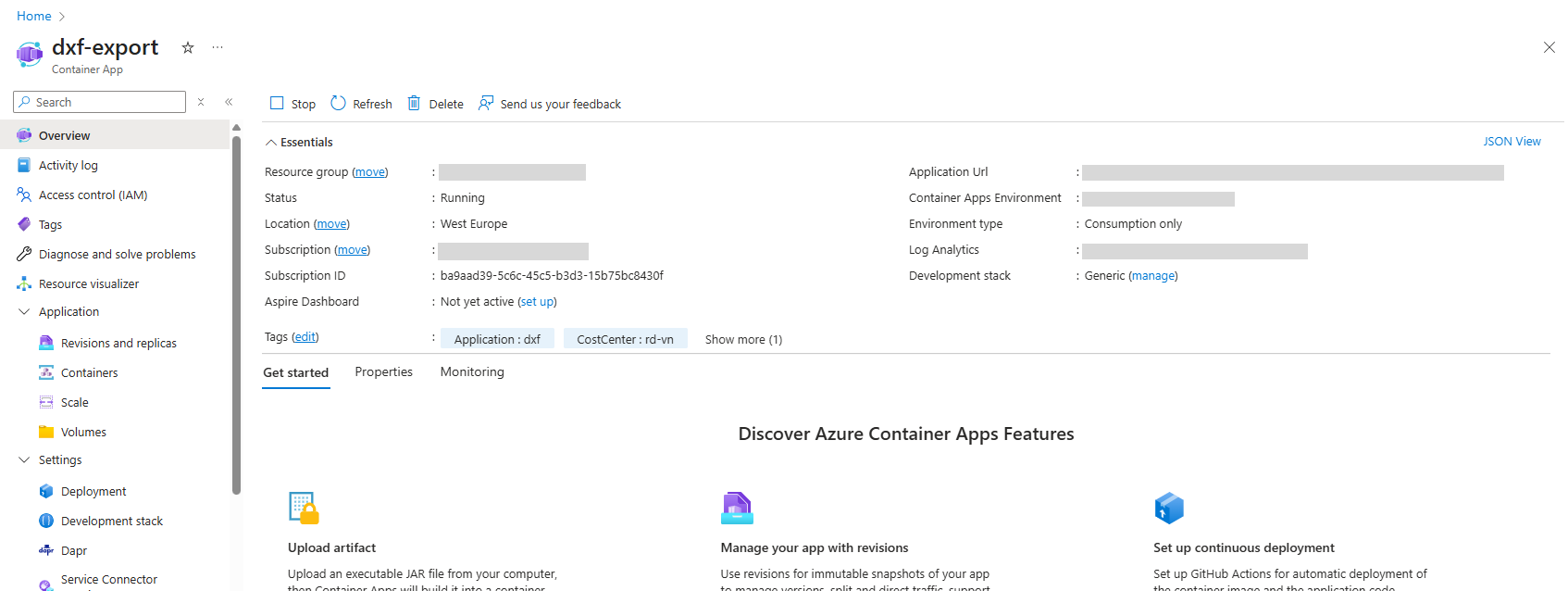This screenshot has width=1568, height=591.
Task: Click the Stop square icon
Action: point(277,103)
